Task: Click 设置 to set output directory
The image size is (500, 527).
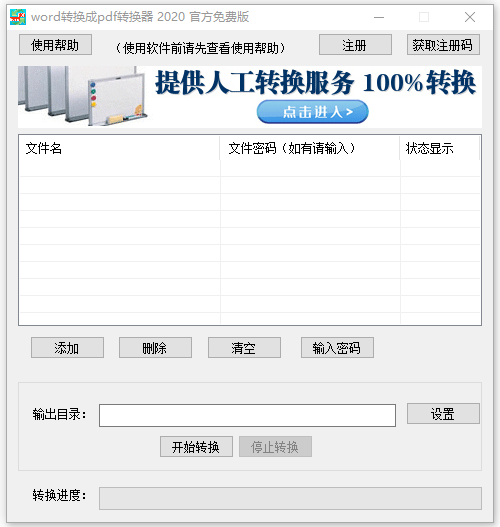Action: pyautogui.click(x=443, y=413)
